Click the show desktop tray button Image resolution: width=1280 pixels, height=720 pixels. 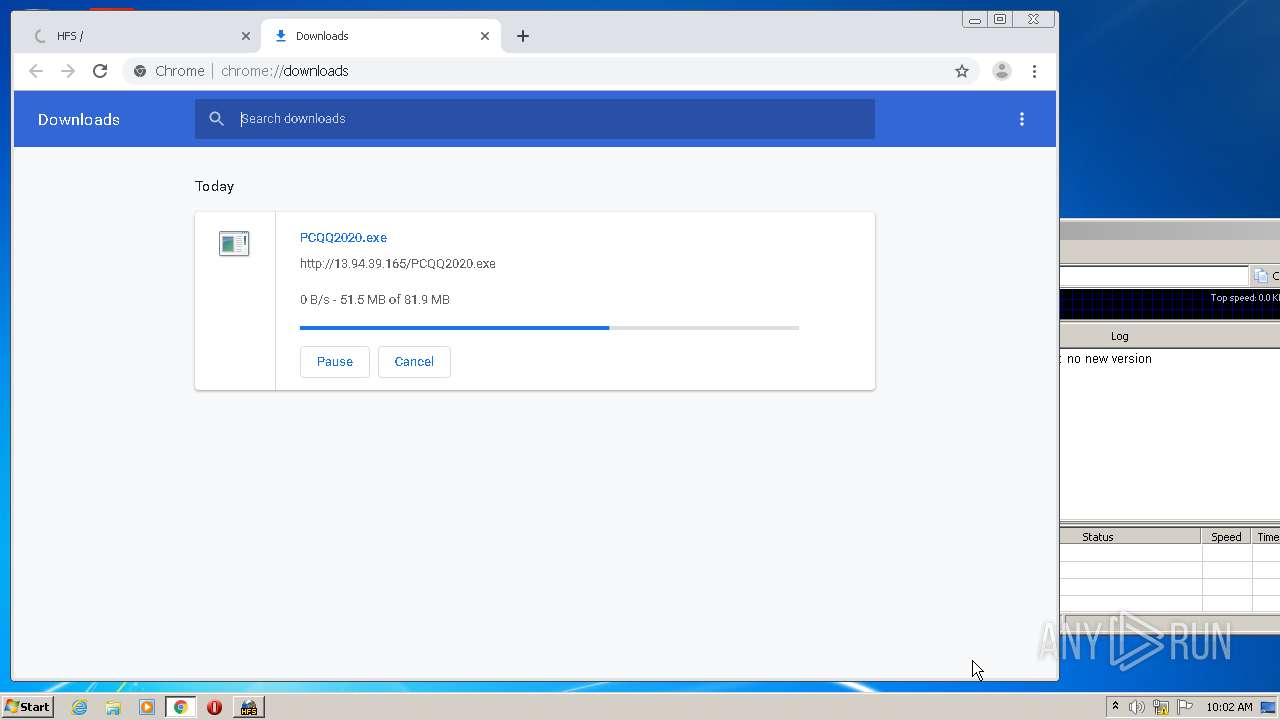[x=1269, y=707]
